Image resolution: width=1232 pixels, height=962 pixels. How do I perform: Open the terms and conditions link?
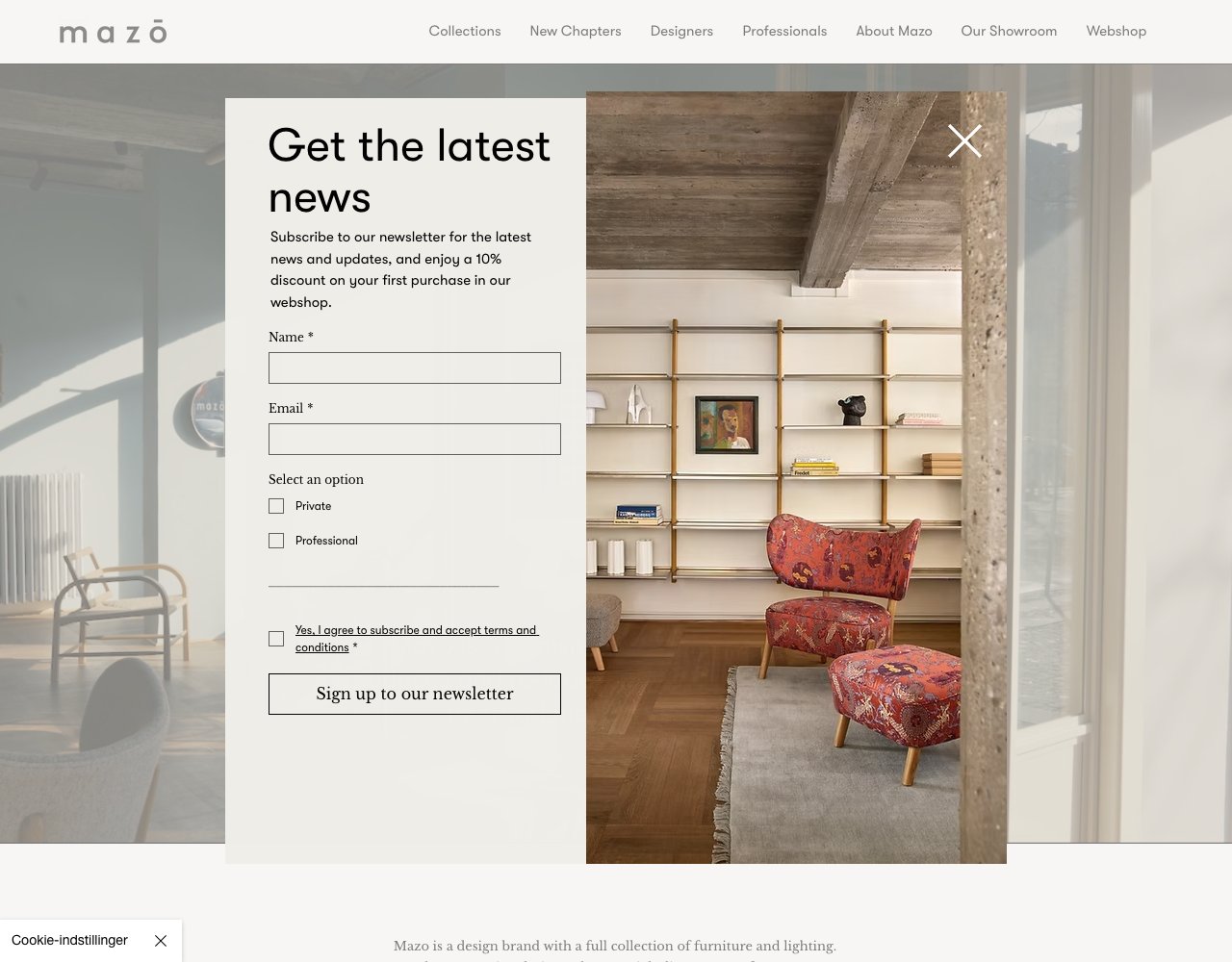(415, 631)
